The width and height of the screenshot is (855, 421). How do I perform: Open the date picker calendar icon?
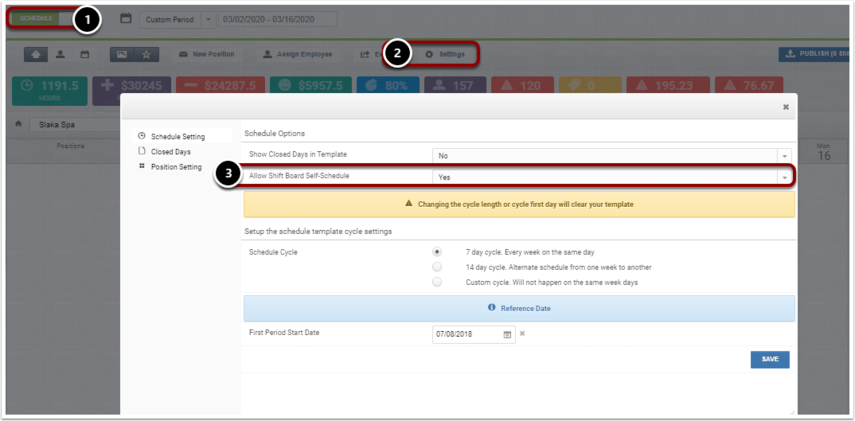[x=507, y=334]
